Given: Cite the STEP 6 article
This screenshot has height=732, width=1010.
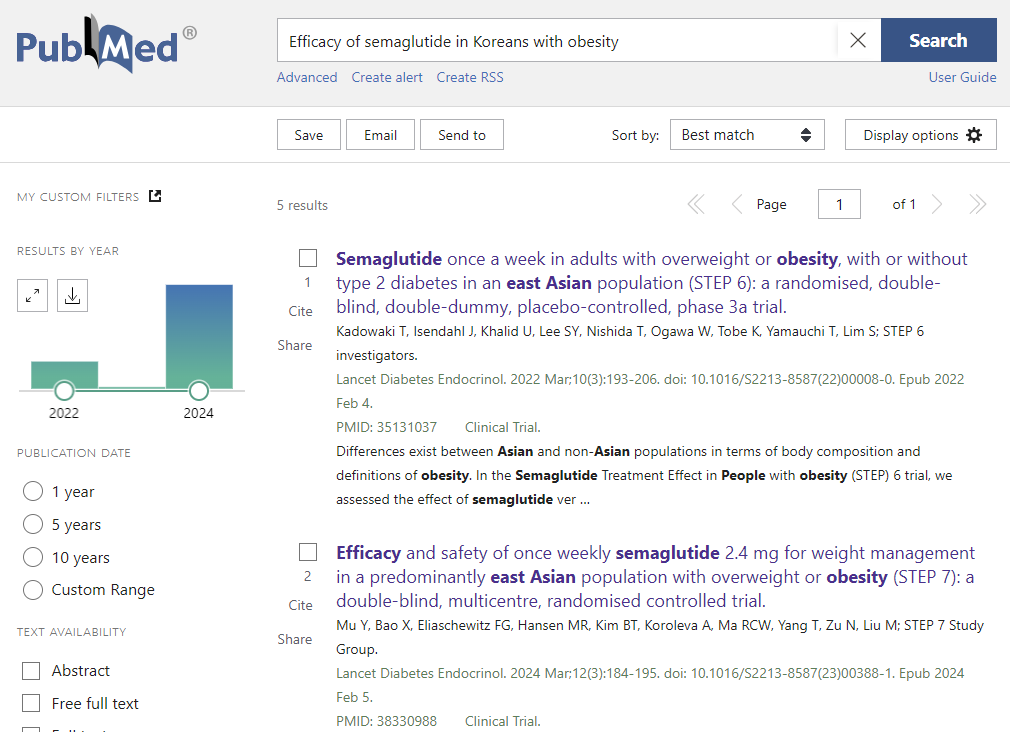Looking at the screenshot, I should pos(300,311).
